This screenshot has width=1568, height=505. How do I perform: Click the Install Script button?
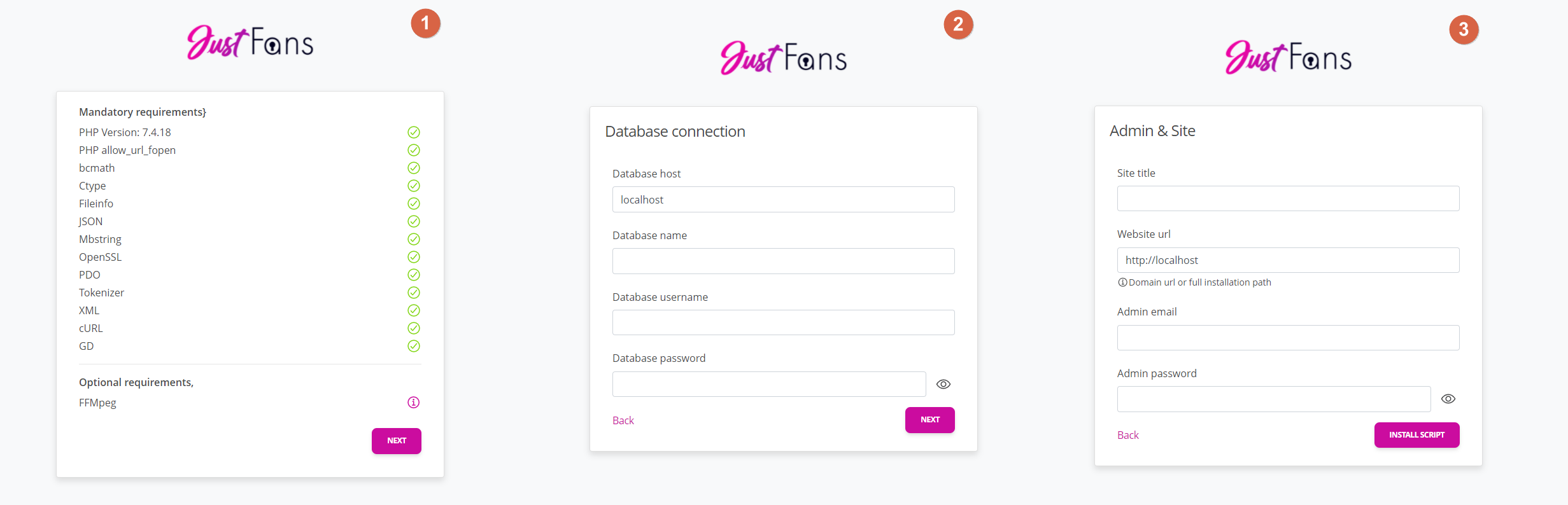click(1416, 435)
